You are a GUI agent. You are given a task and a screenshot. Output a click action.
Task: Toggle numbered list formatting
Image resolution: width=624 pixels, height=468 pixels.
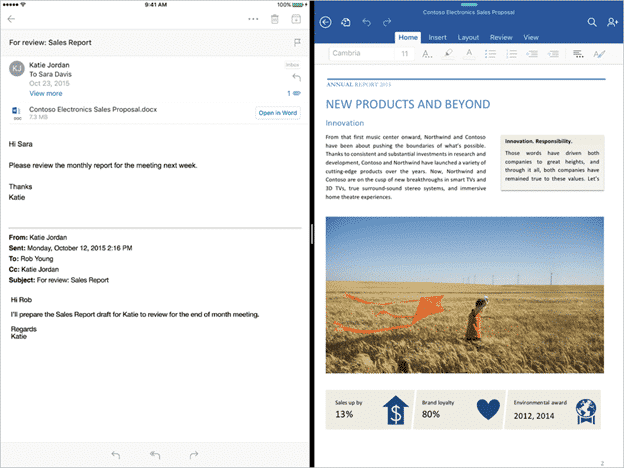[x=513, y=53]
